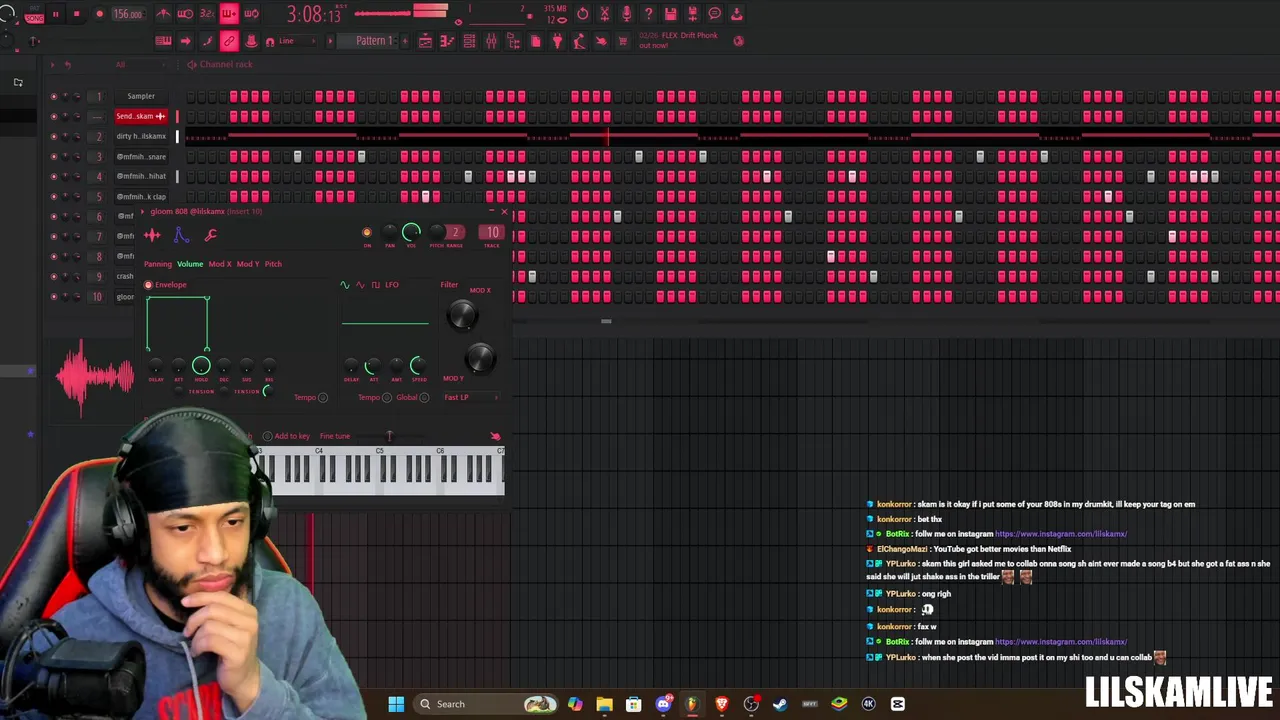Toggle the channel ON light in gloom 808

pos(367,232)
